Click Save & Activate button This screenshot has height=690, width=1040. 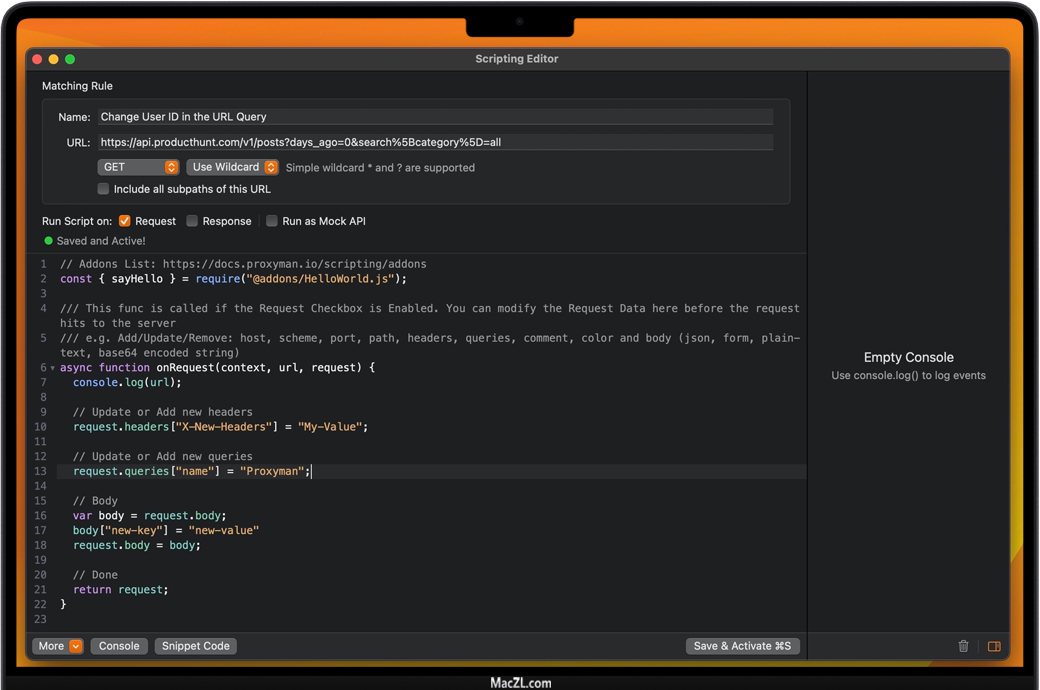click(x=742, y=646)
